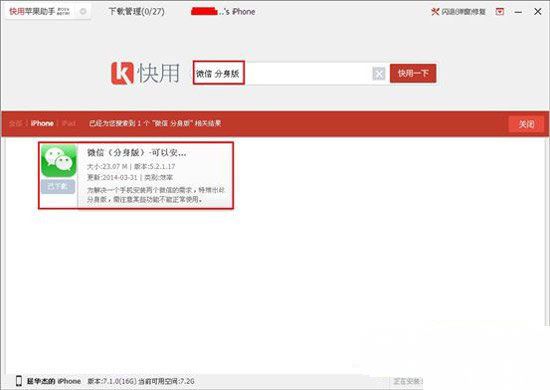This screenshot has width=550, height=390.
Task: Click the app description text about two WeChats
Action: click(156, 195)
